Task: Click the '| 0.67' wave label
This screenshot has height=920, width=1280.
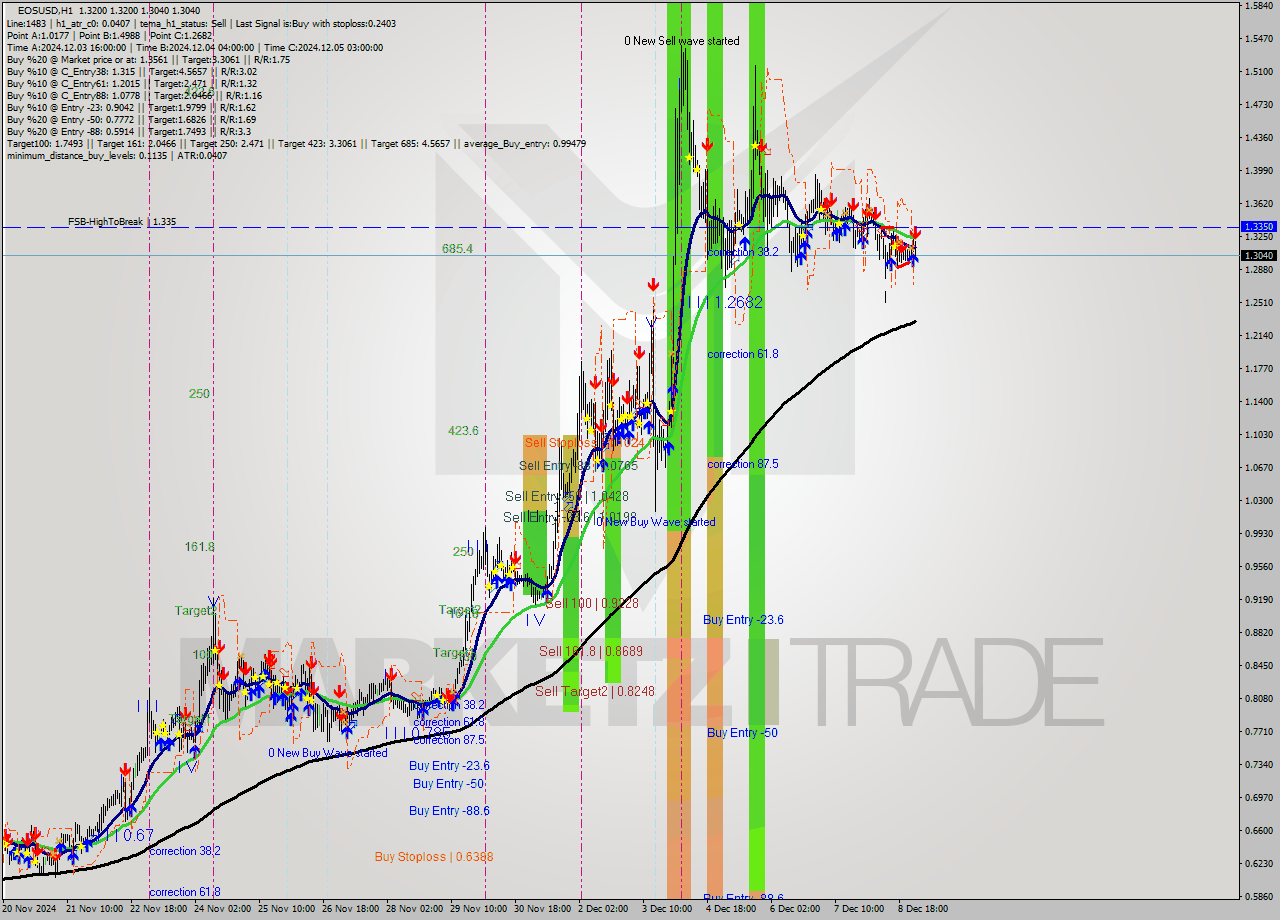Action: [133, 835]
